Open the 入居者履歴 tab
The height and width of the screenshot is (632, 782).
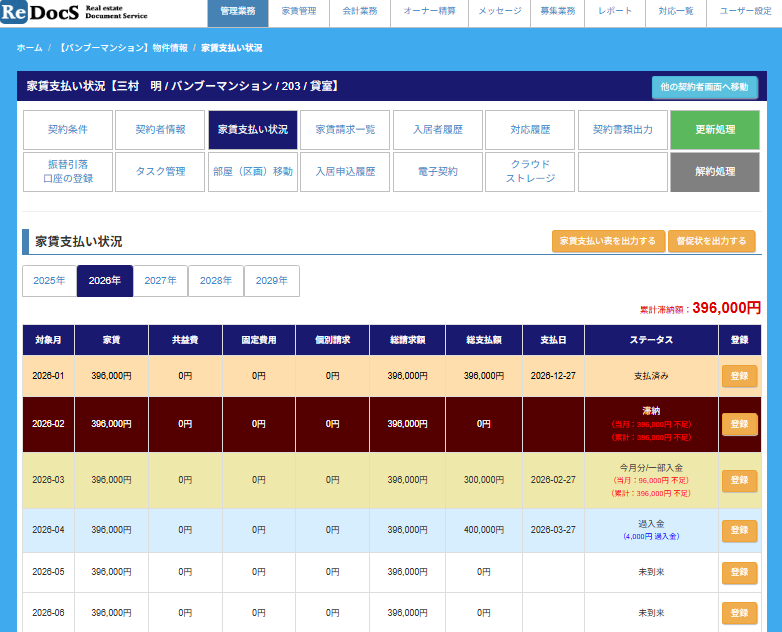coord(437,130)
